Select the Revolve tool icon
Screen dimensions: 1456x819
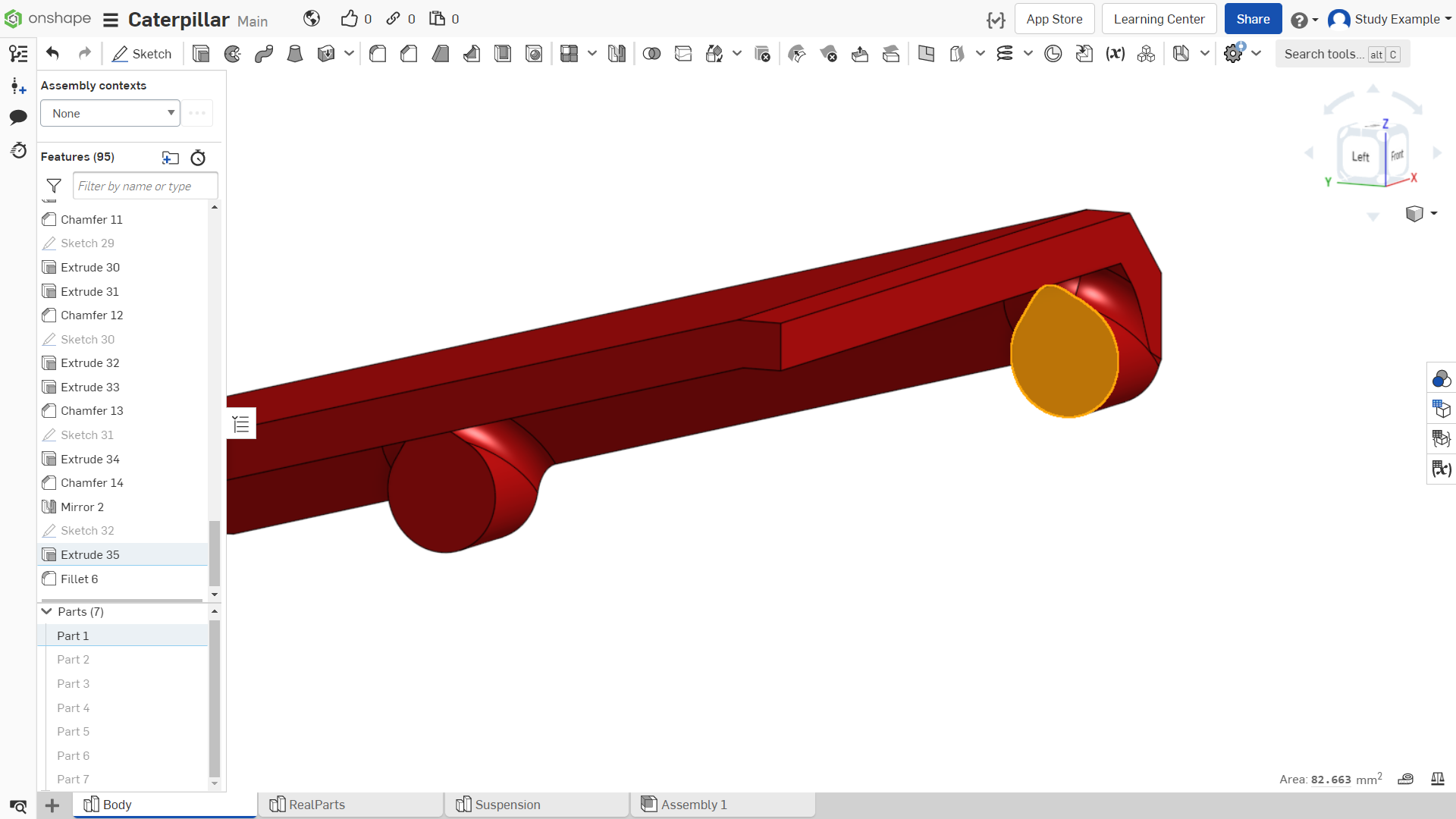233,54
